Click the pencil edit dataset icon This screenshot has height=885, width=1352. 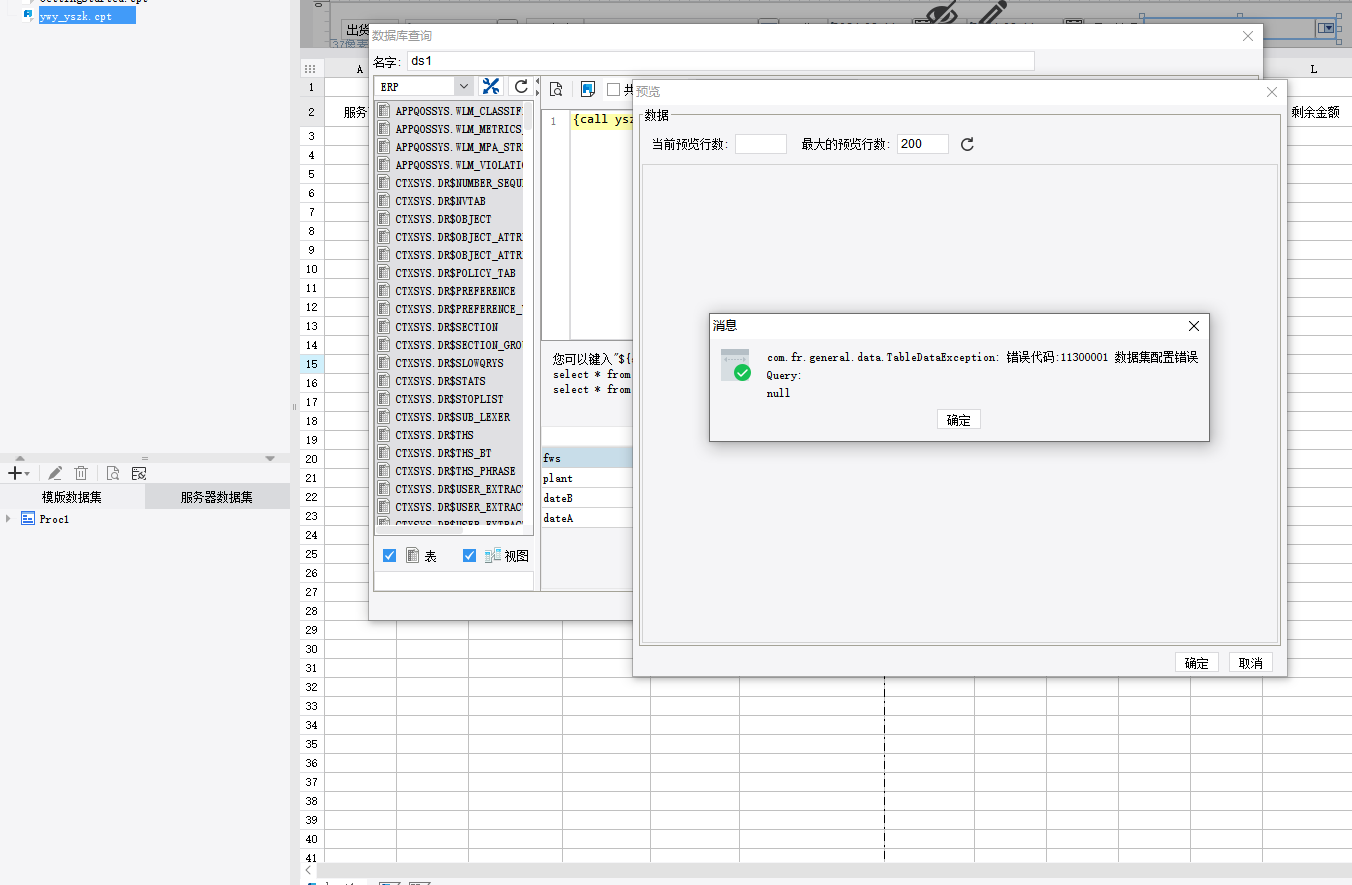[x=55, y=473]
